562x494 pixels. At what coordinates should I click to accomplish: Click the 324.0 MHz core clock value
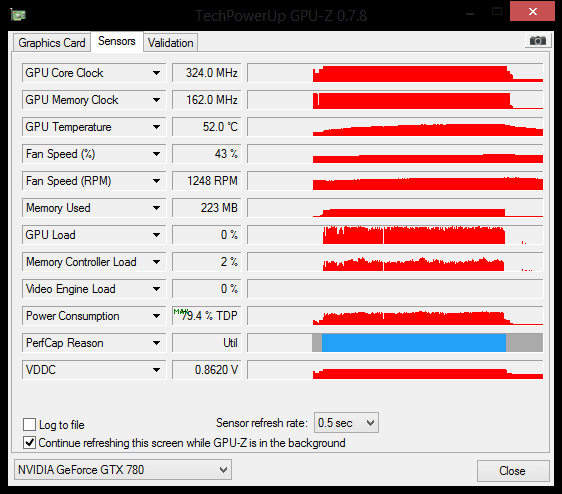(207, 73)
